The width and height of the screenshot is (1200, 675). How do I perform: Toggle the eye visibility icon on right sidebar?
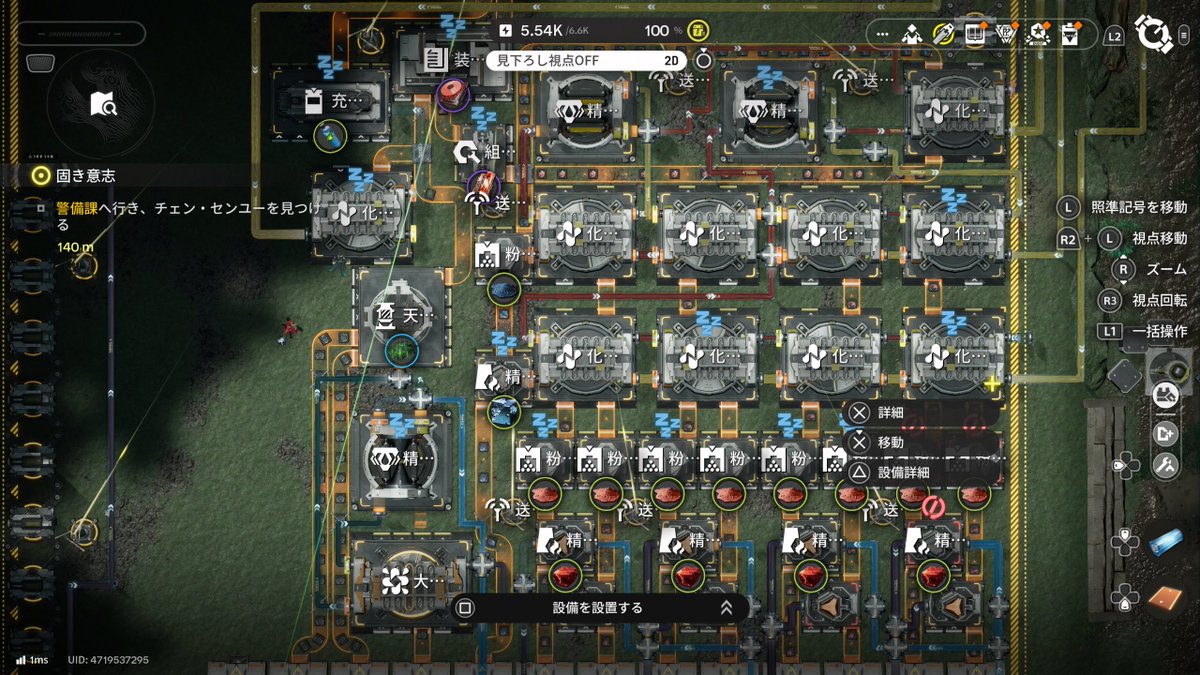click(x=1164, y=393)
